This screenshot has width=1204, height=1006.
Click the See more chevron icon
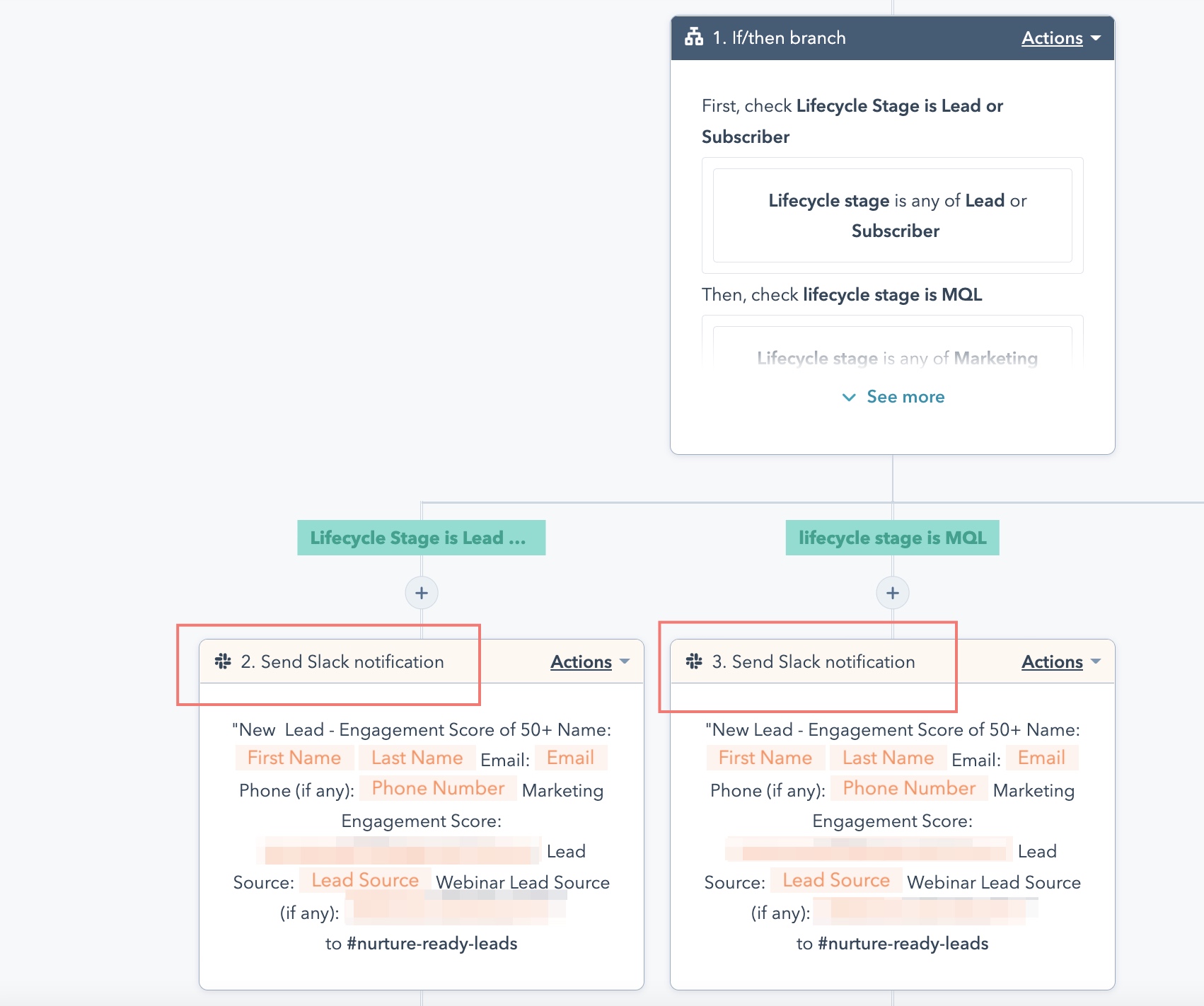849,398
